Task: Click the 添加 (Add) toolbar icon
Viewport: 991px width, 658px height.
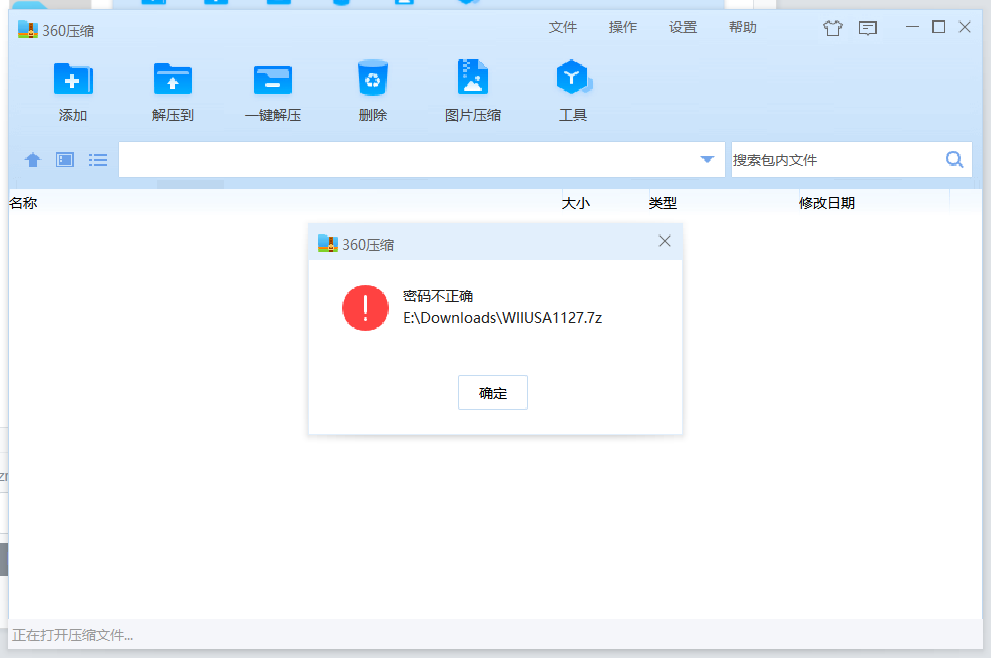Action: (x=73, y=80)
